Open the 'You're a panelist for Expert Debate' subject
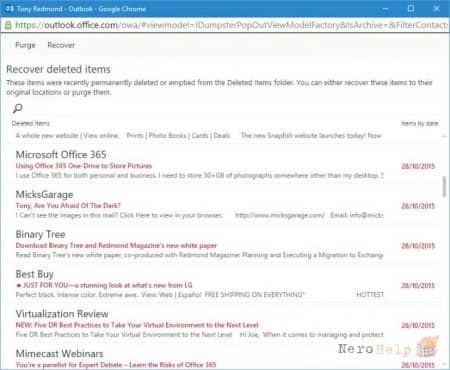This screenshot has width=450, height=370. tap(116, 365)
